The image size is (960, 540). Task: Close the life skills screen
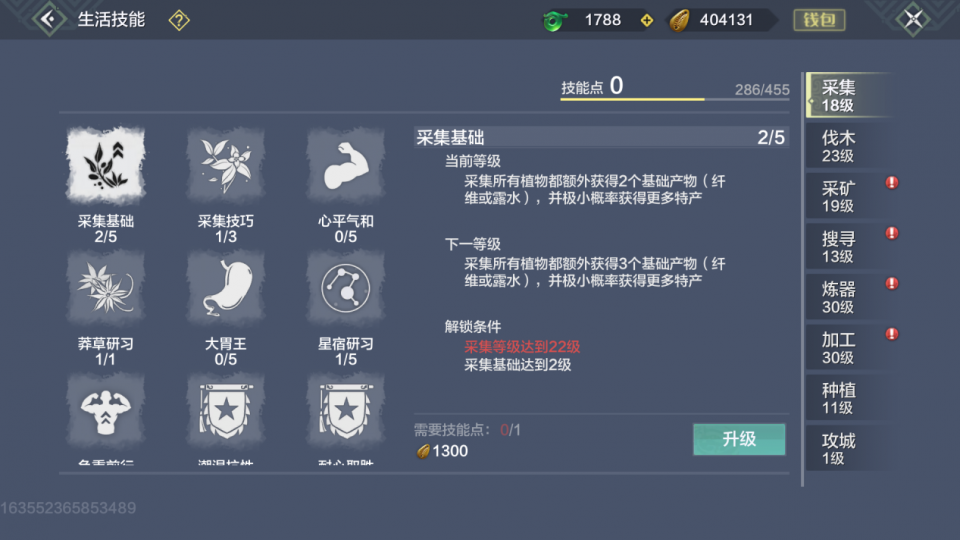click(913, 19)
